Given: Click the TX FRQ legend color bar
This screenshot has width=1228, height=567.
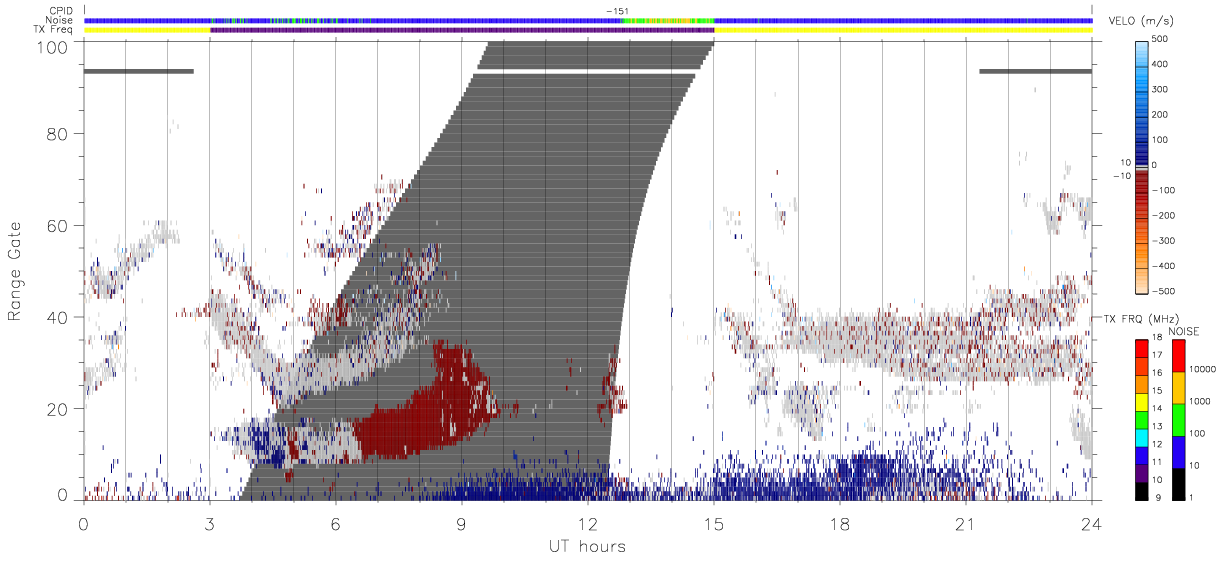Looking at the screenshot, I should [x=1142, y=419].
